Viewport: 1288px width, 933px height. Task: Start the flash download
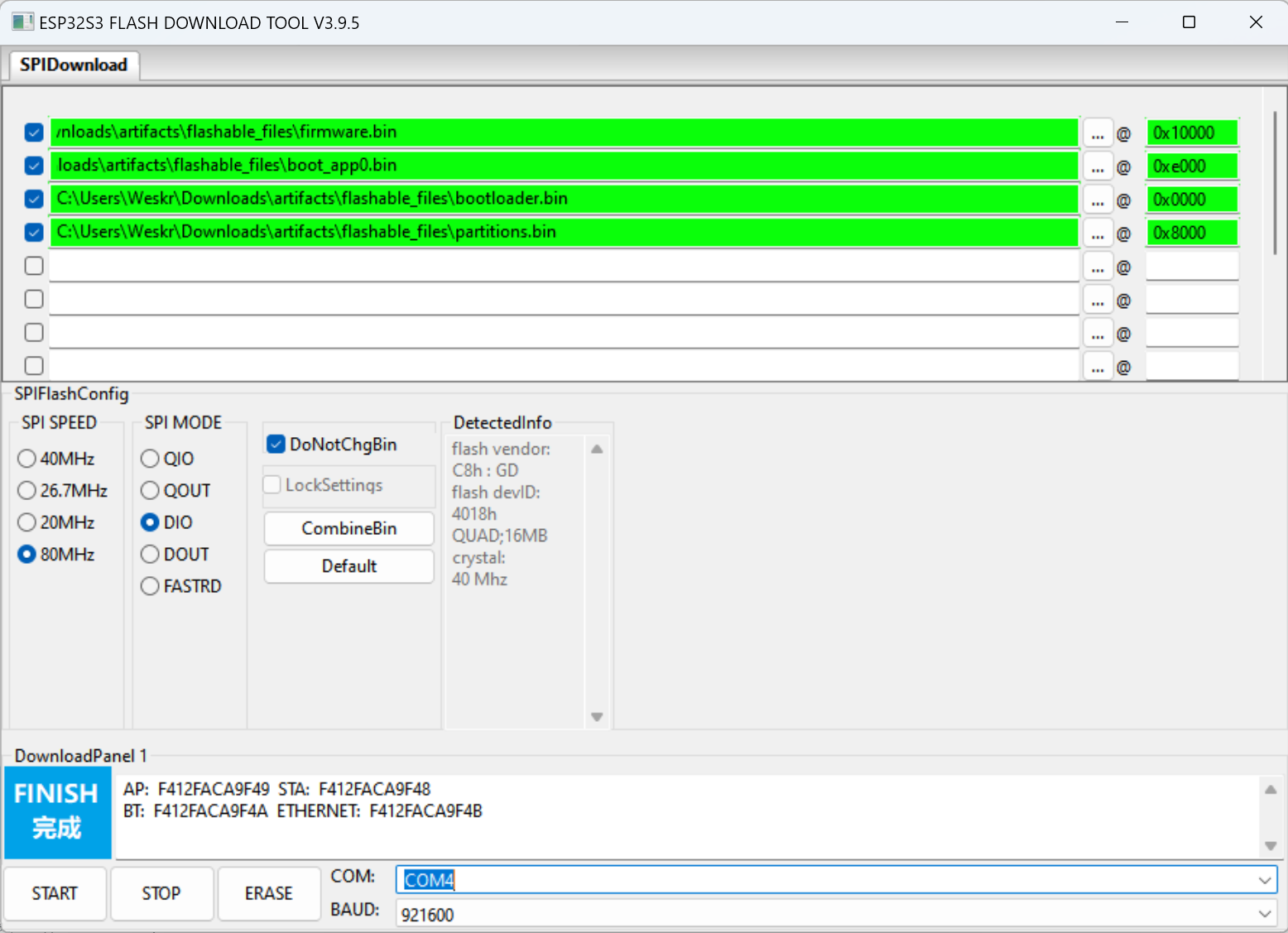click(55, 893)
